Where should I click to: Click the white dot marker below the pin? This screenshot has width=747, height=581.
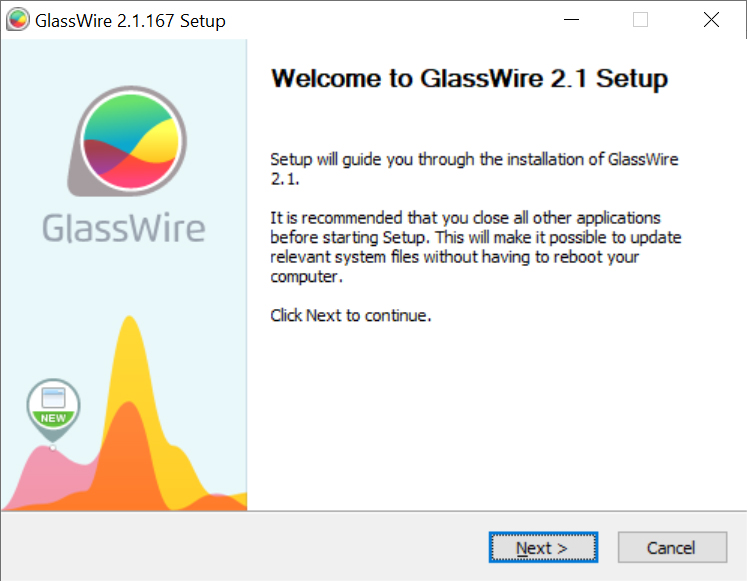pos(53,448)
